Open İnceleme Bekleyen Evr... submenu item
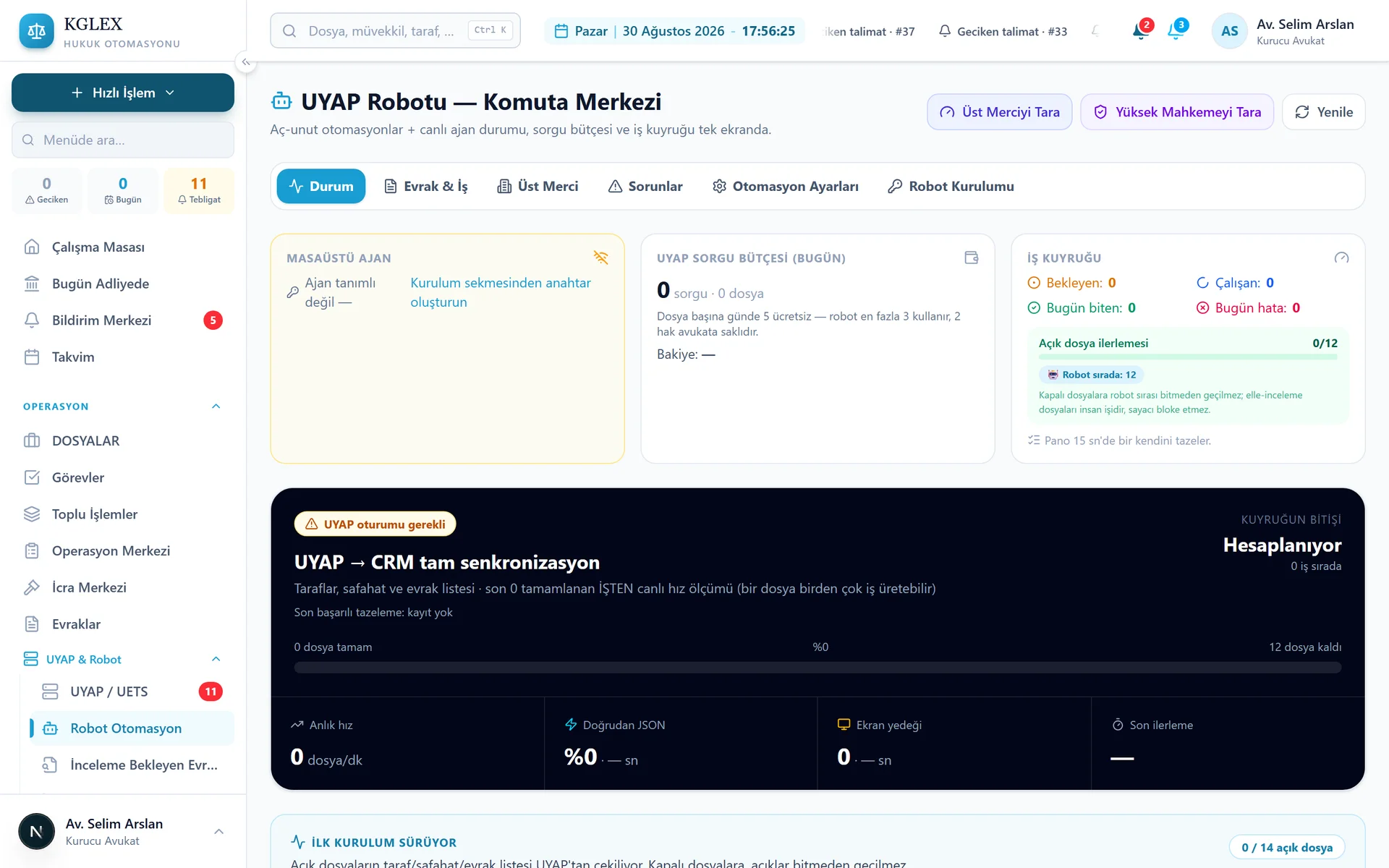 (x=132, y=765)
